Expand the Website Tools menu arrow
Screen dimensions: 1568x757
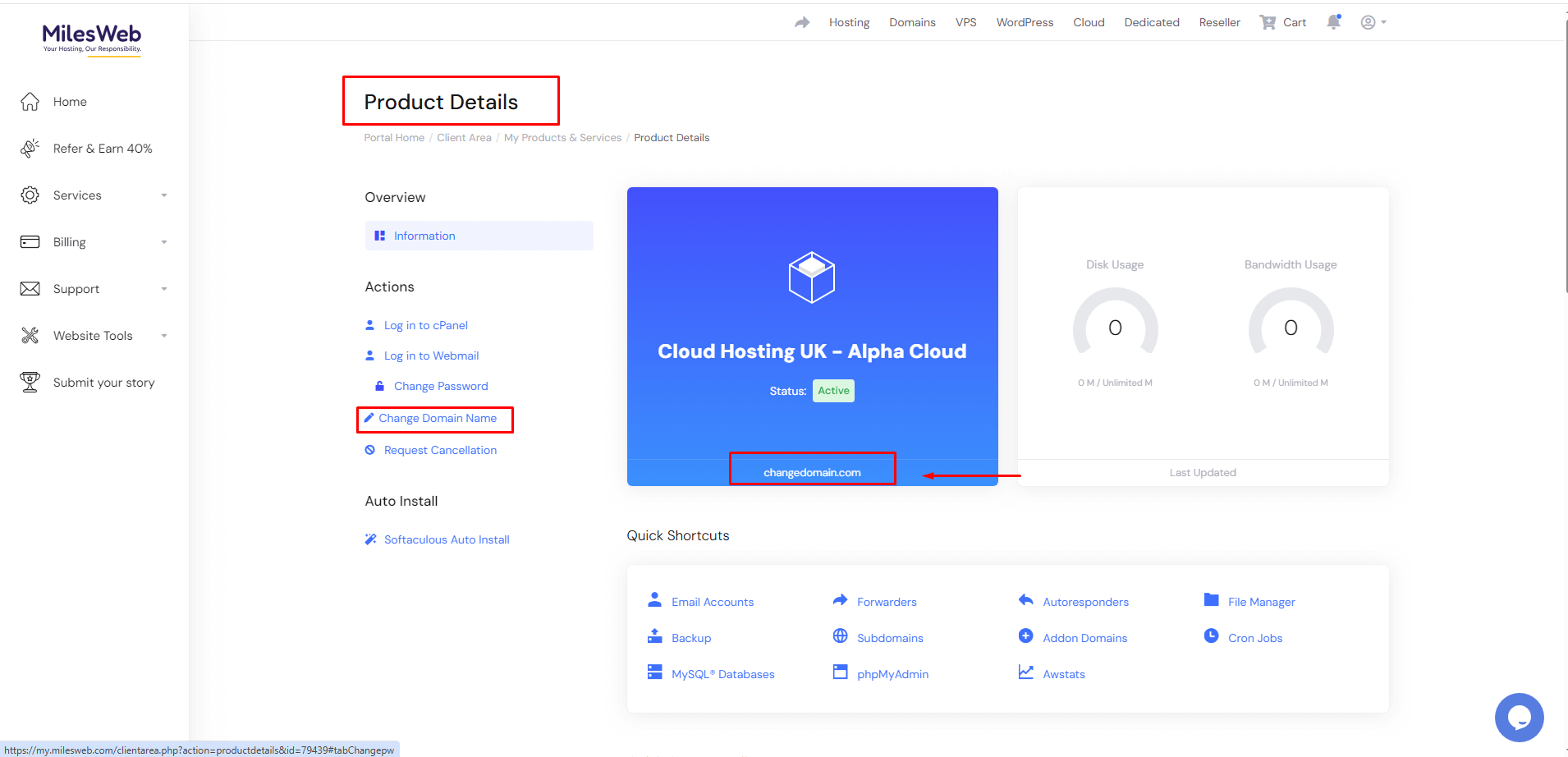(164, 336)
